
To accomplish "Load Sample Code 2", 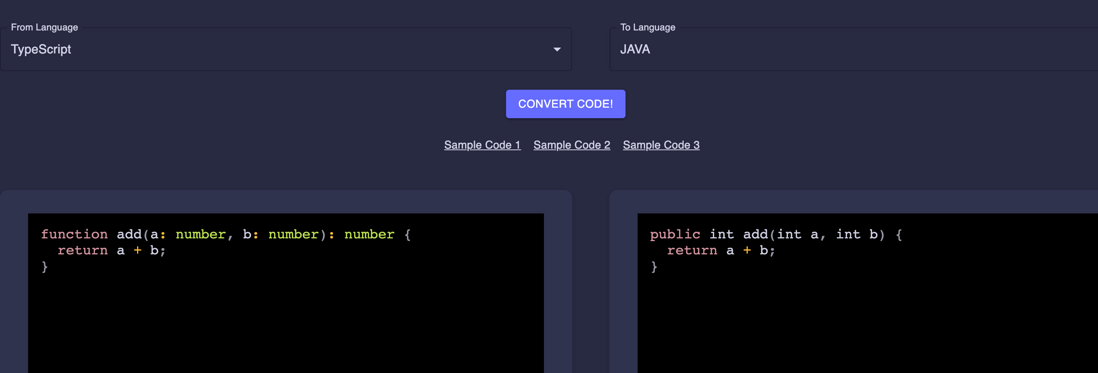I will coord(572,145).
